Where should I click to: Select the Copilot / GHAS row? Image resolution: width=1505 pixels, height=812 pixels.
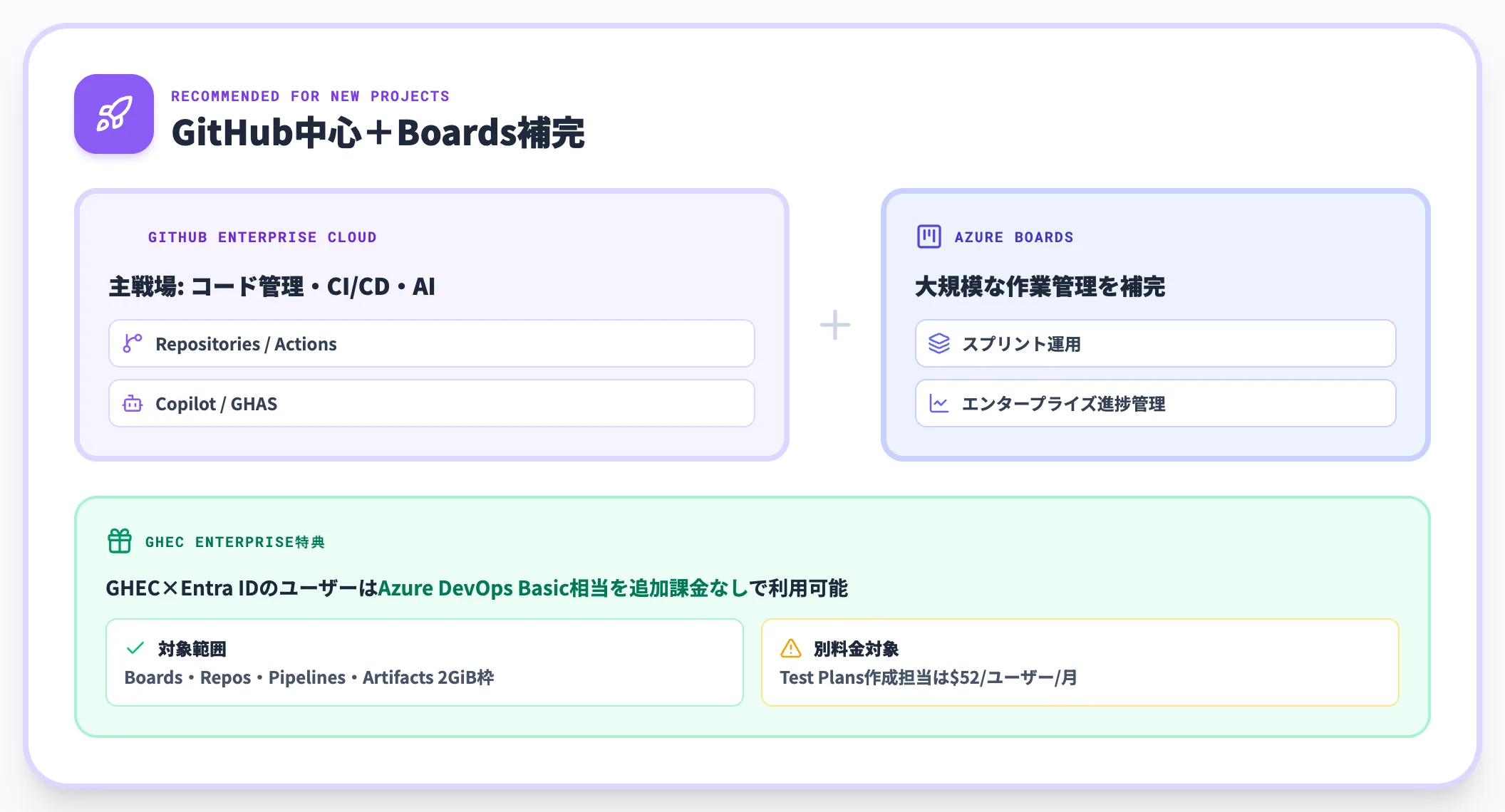click(431, 403)
